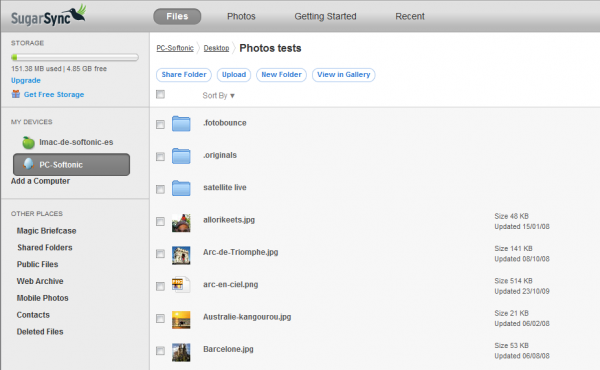Open the Recent tab
The height and width of the screenshot is (370, 600).
[410, 16]
